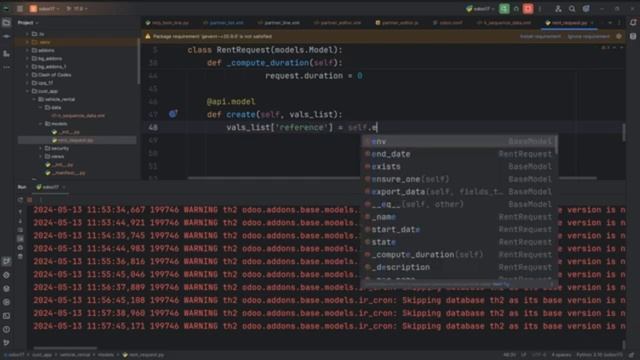Switch to partner_list.xml editor tab
The image size is (640, 360).
pos(223,23)
